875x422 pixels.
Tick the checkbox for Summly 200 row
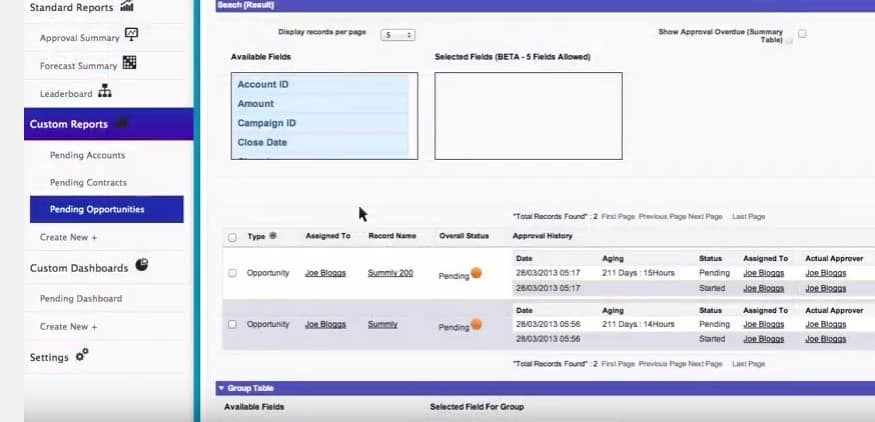click(x=233, y=273)
